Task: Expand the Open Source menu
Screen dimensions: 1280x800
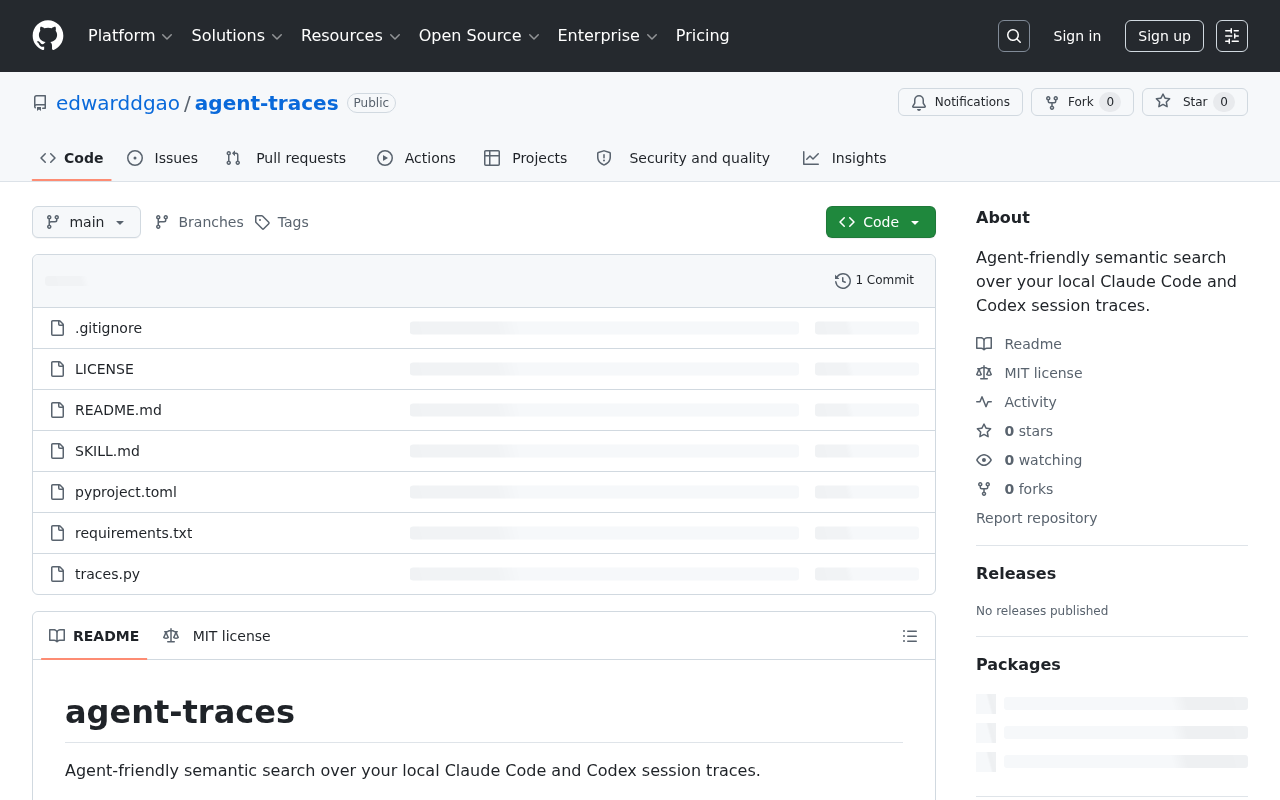Action: pyautogui.click(x=479, y=36)
